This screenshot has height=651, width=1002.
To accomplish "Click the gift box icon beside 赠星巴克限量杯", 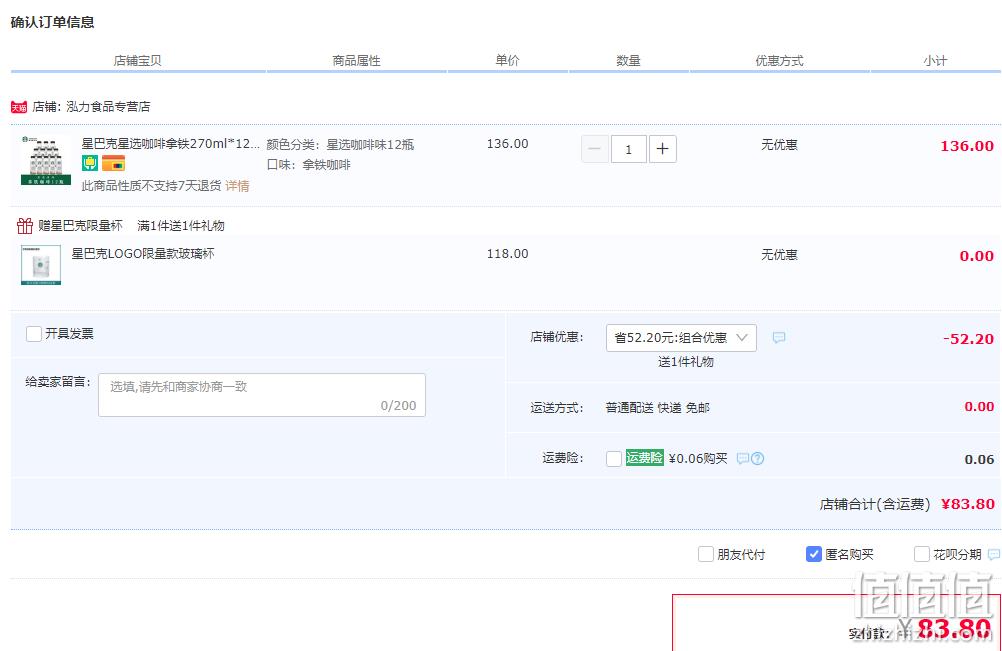I will coord(25,226).
